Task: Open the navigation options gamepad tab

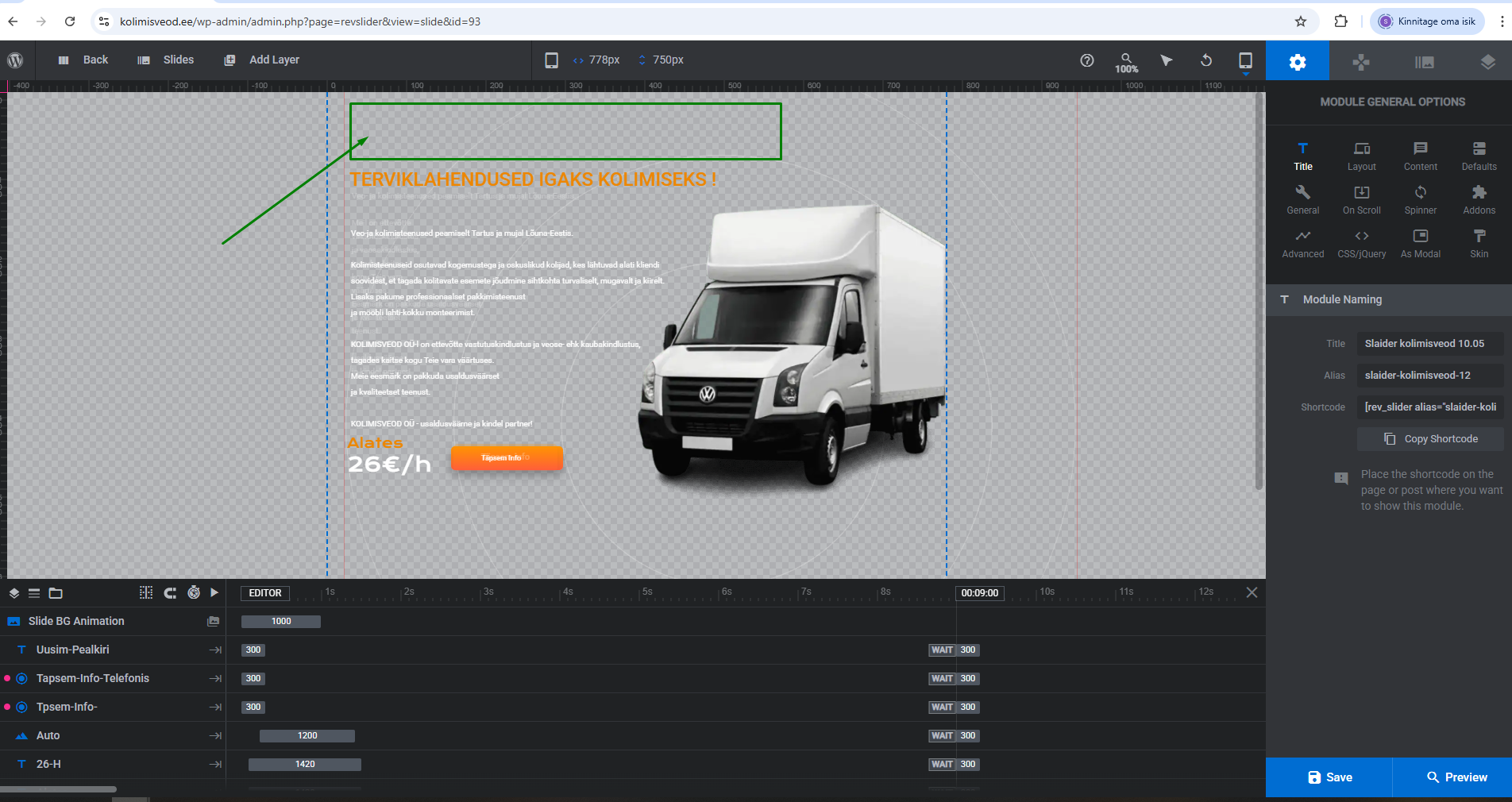Action: [x=1360, y=62]
